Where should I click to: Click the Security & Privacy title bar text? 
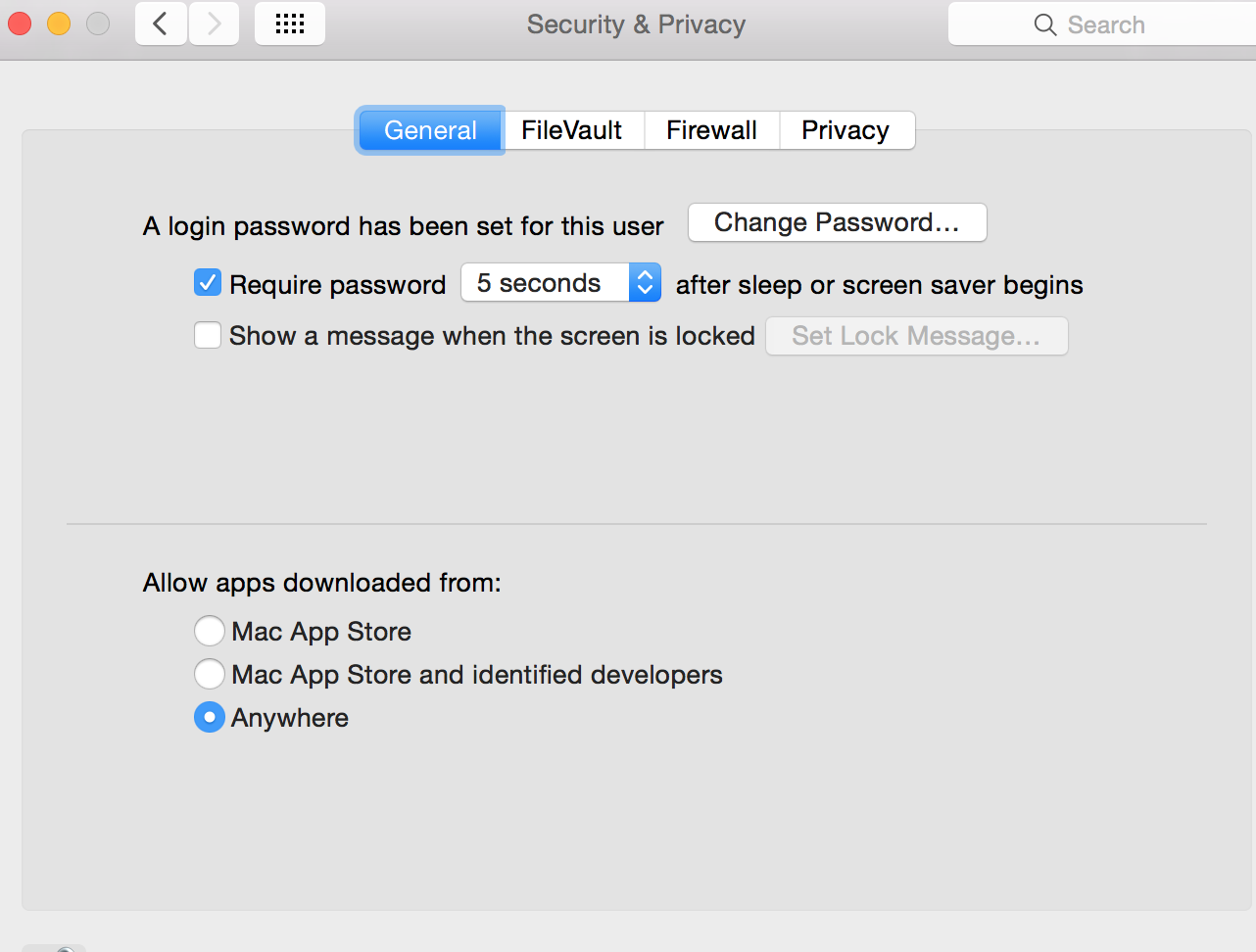(636, 24)
